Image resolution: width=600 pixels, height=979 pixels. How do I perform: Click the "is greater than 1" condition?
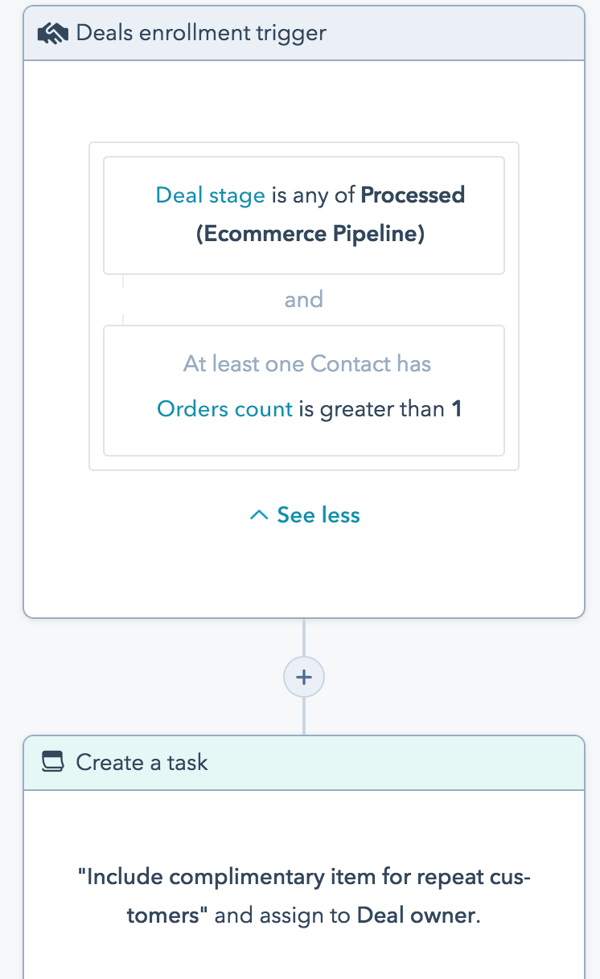pos(380,408)
